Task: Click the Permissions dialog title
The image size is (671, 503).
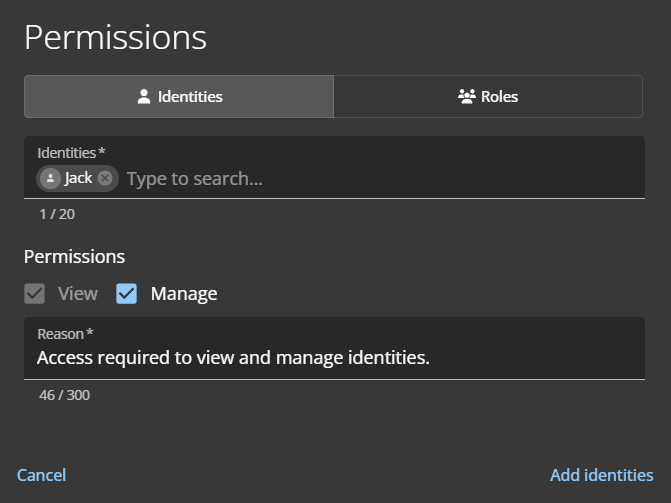Action: coord(115,38)
